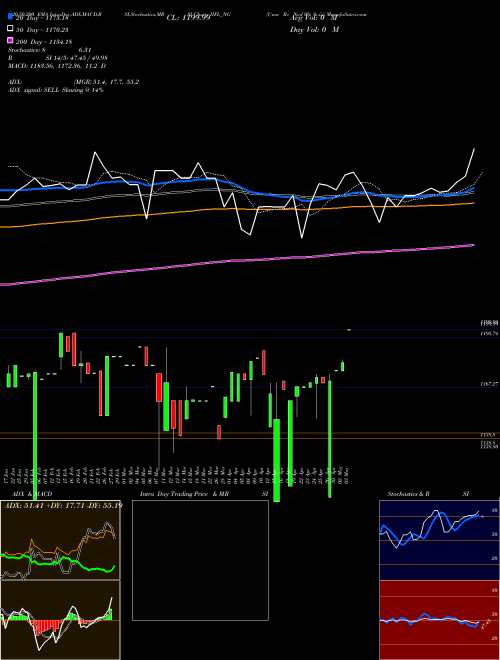Open the red RSI chart panel
Image resolution: width=500 pixels, height=660 pixels.
439,620
